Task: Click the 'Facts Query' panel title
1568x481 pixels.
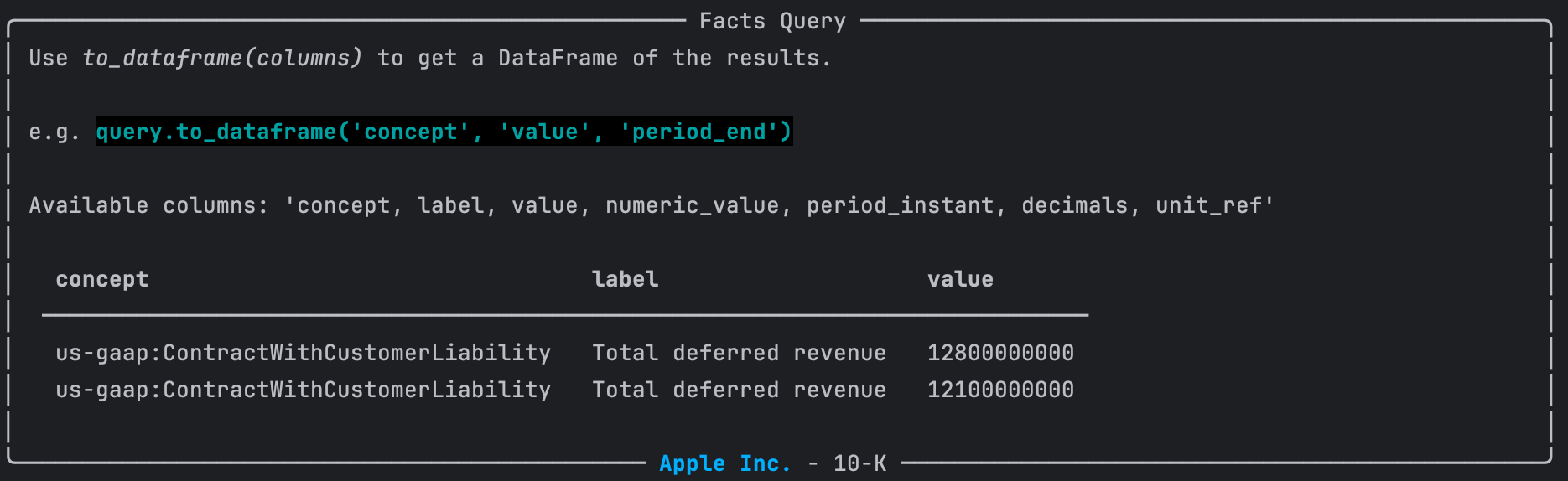Action: [x=772, y=21]
